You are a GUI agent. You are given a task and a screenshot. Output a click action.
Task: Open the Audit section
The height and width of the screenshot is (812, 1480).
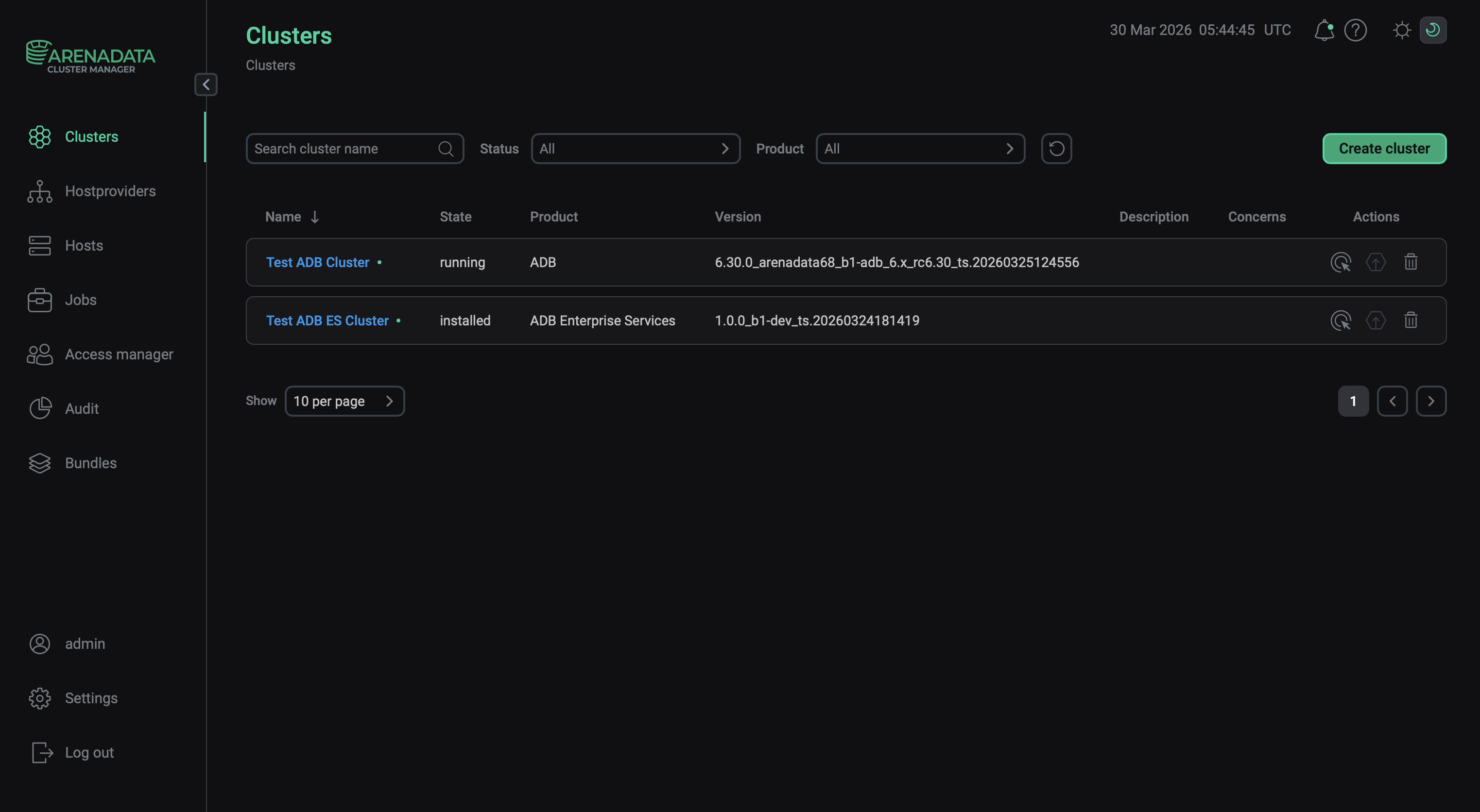[82, 408]
